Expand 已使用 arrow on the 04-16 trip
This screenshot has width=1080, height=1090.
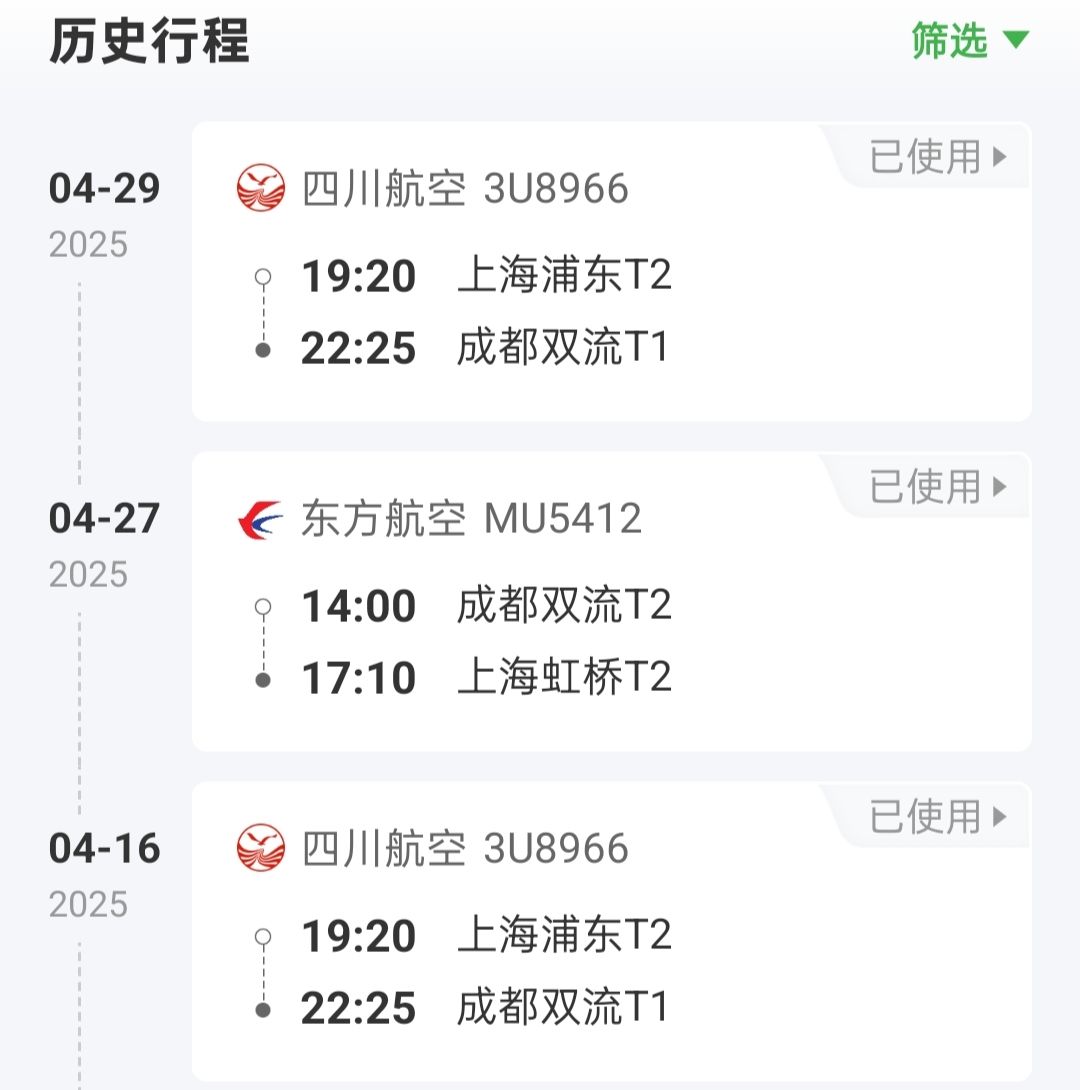click(x=998, y=817)
